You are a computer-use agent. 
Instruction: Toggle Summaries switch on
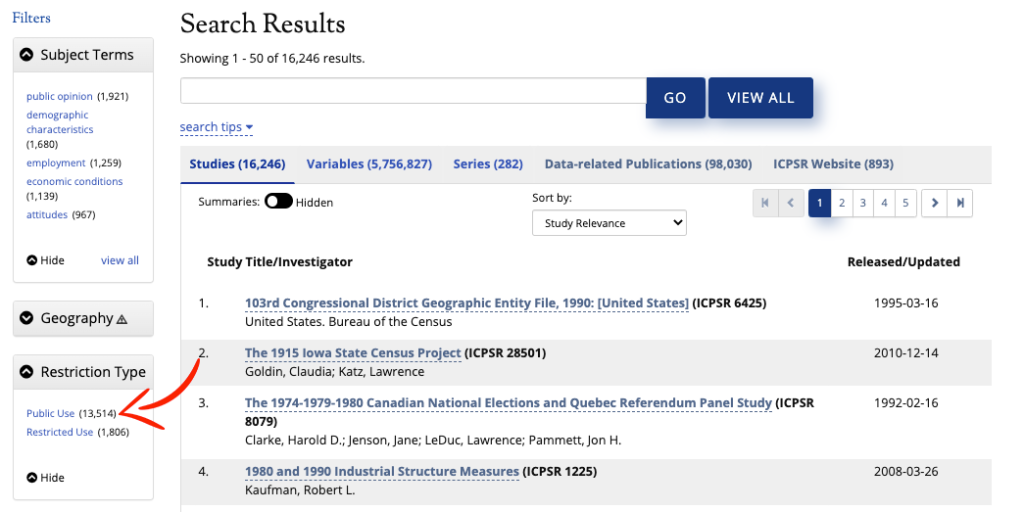click(x=279, y=202)
